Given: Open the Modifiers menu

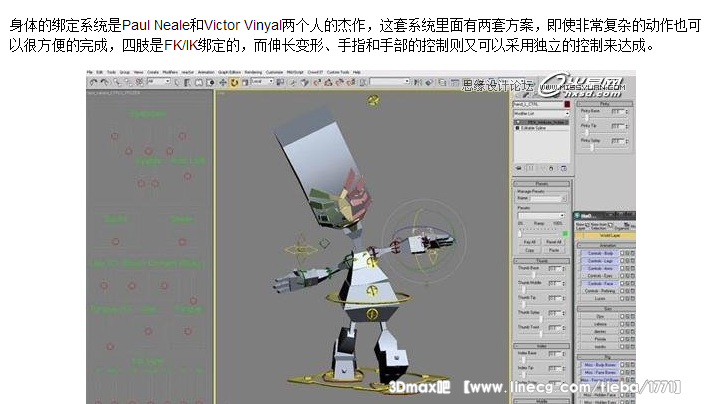Looking at the screenshot, I should point(170,72).
